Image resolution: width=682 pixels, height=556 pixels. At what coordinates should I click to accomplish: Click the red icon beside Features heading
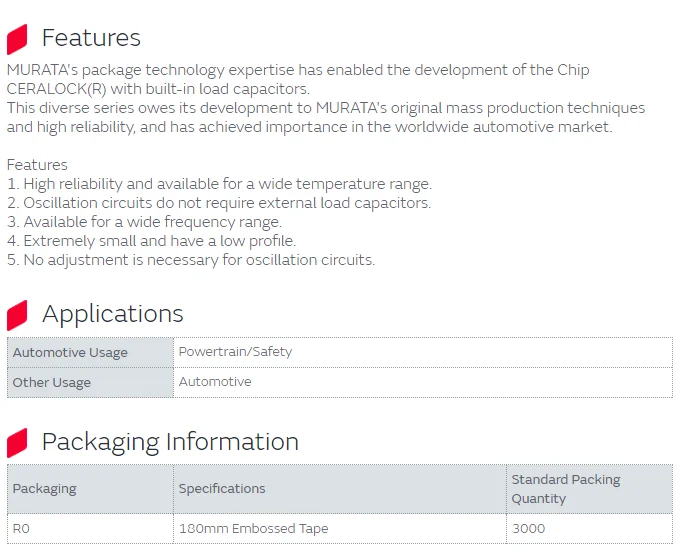pos(17,40)
